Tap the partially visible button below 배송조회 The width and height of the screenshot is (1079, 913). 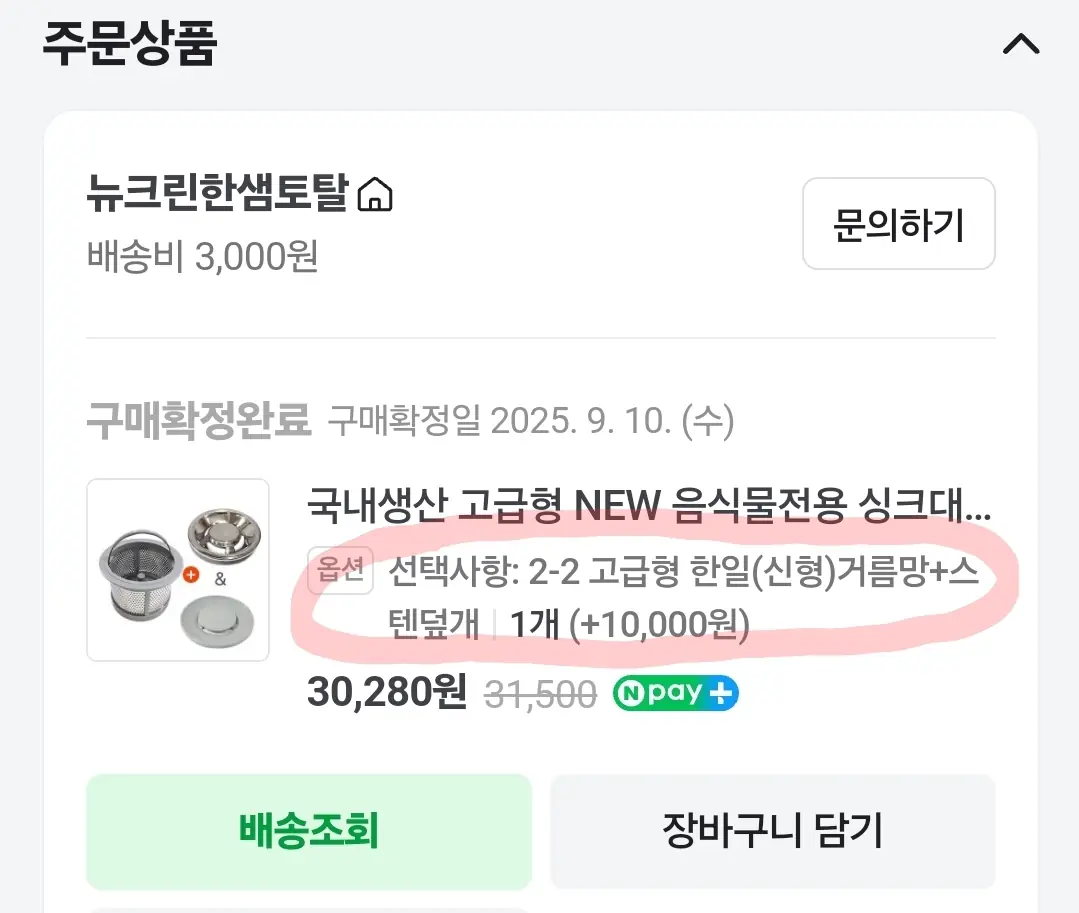[308, 908]
